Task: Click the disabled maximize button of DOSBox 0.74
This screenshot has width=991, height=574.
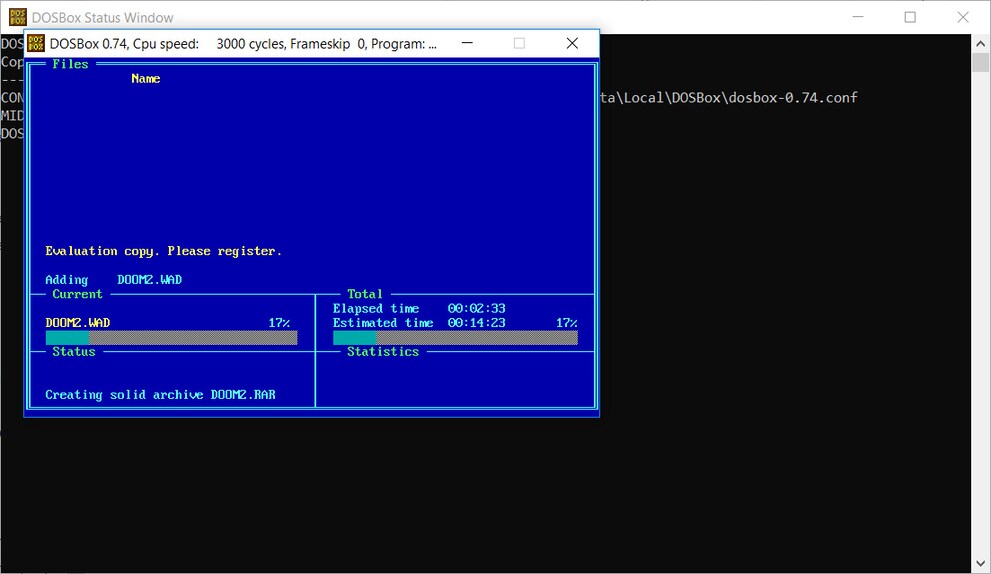Action: point(520,43)
